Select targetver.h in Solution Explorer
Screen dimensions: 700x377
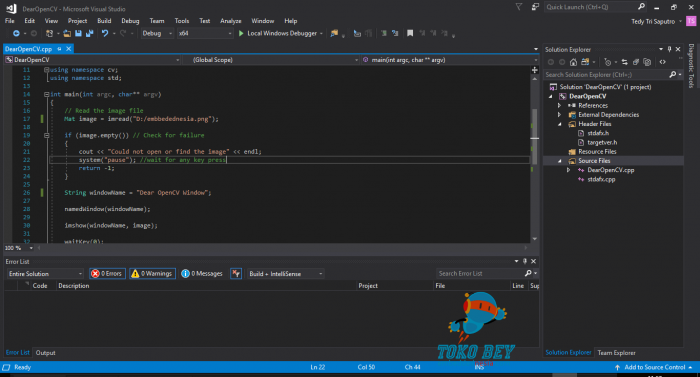(602, 142)
